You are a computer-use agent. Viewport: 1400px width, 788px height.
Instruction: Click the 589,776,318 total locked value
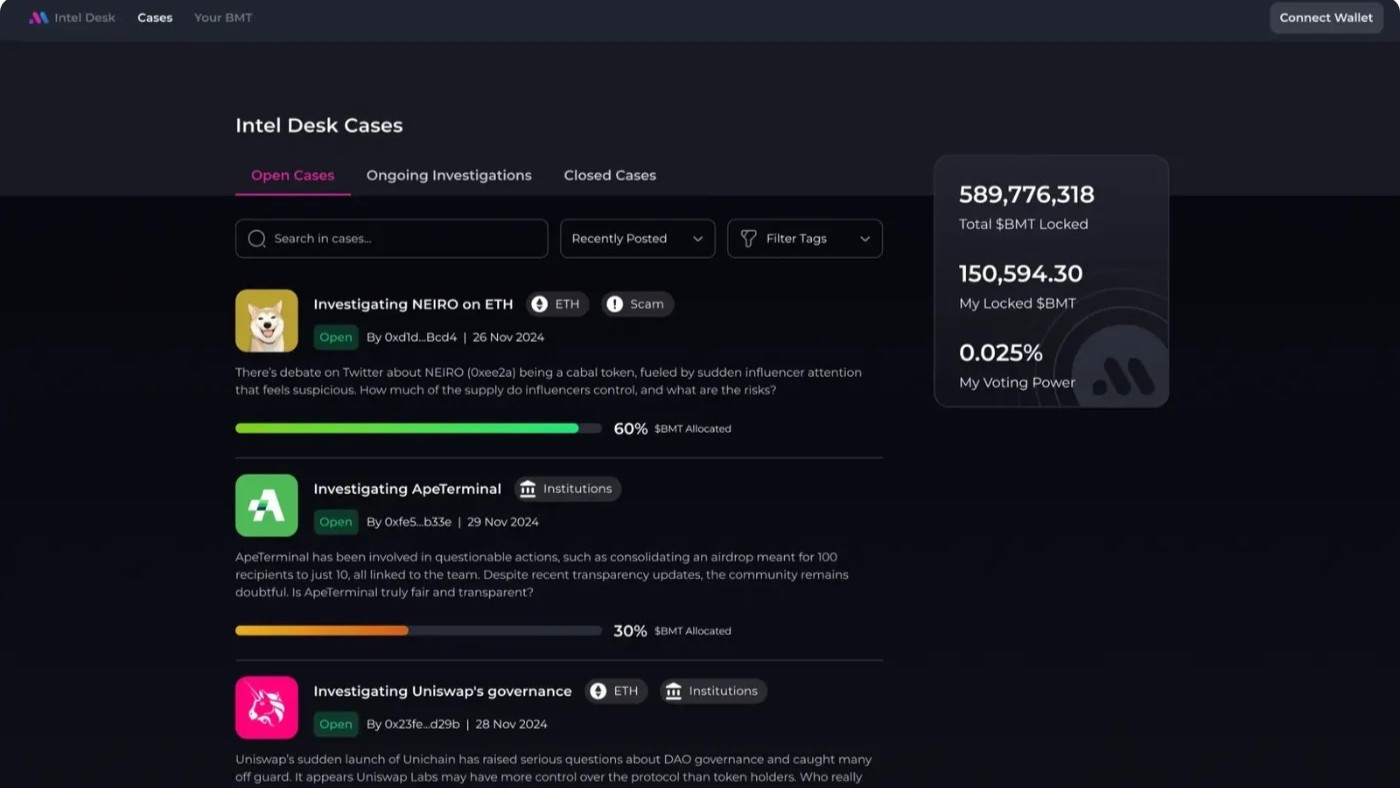point(1027,195)
